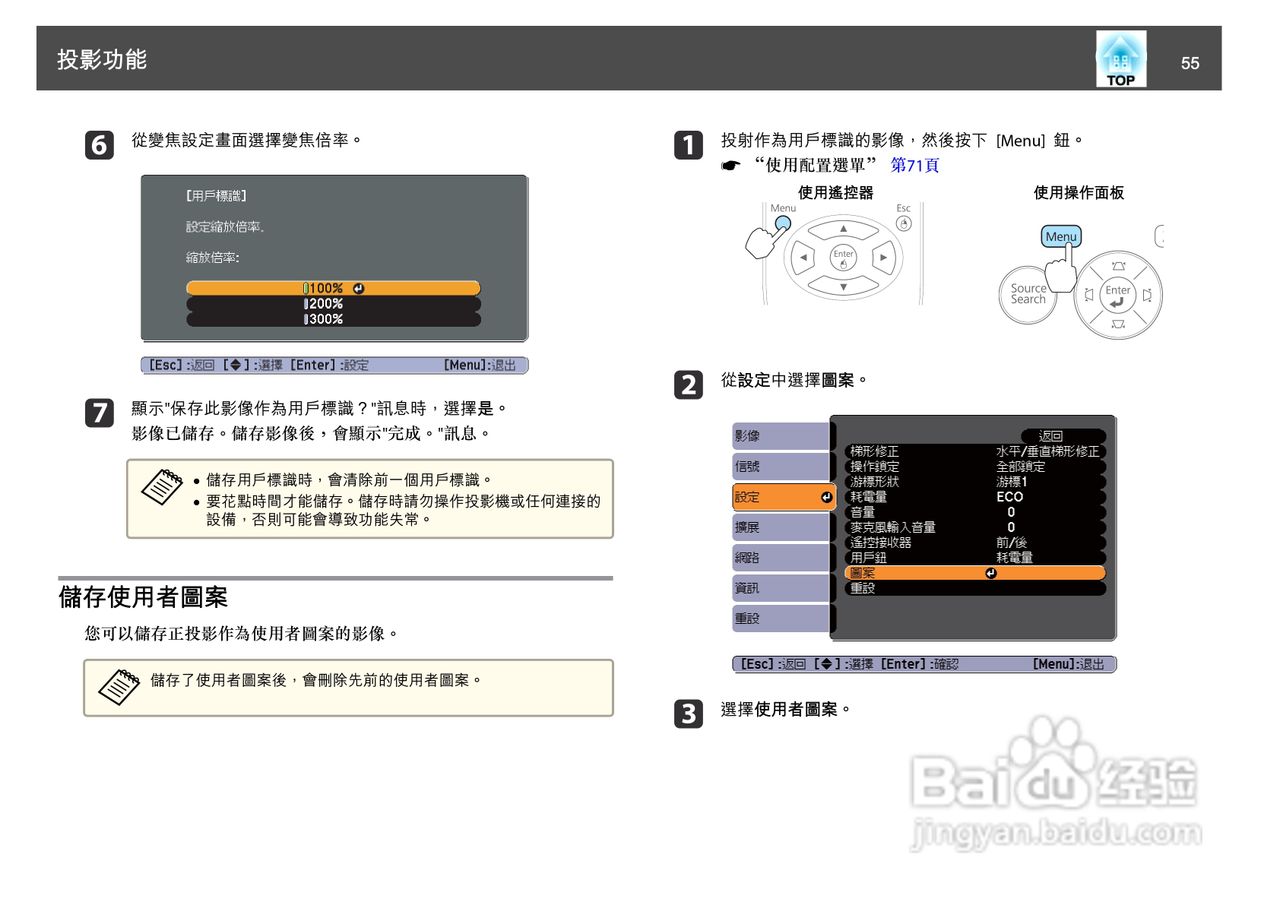Select the 麥克風輸入音量 menu row
1280x905 pixels.
(975, 527)
